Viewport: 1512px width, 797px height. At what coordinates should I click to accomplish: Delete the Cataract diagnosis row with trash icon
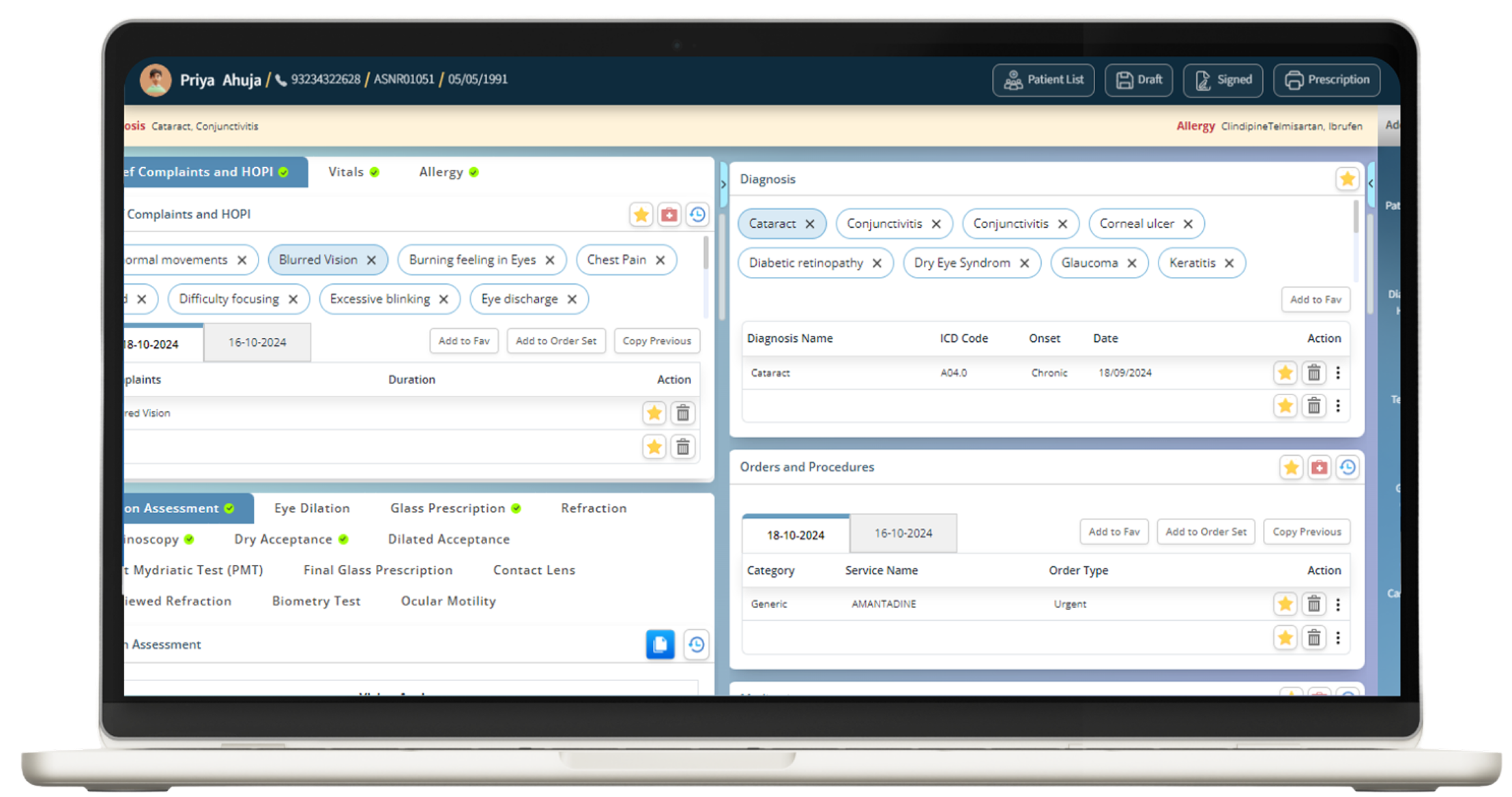click(1313, 373)
